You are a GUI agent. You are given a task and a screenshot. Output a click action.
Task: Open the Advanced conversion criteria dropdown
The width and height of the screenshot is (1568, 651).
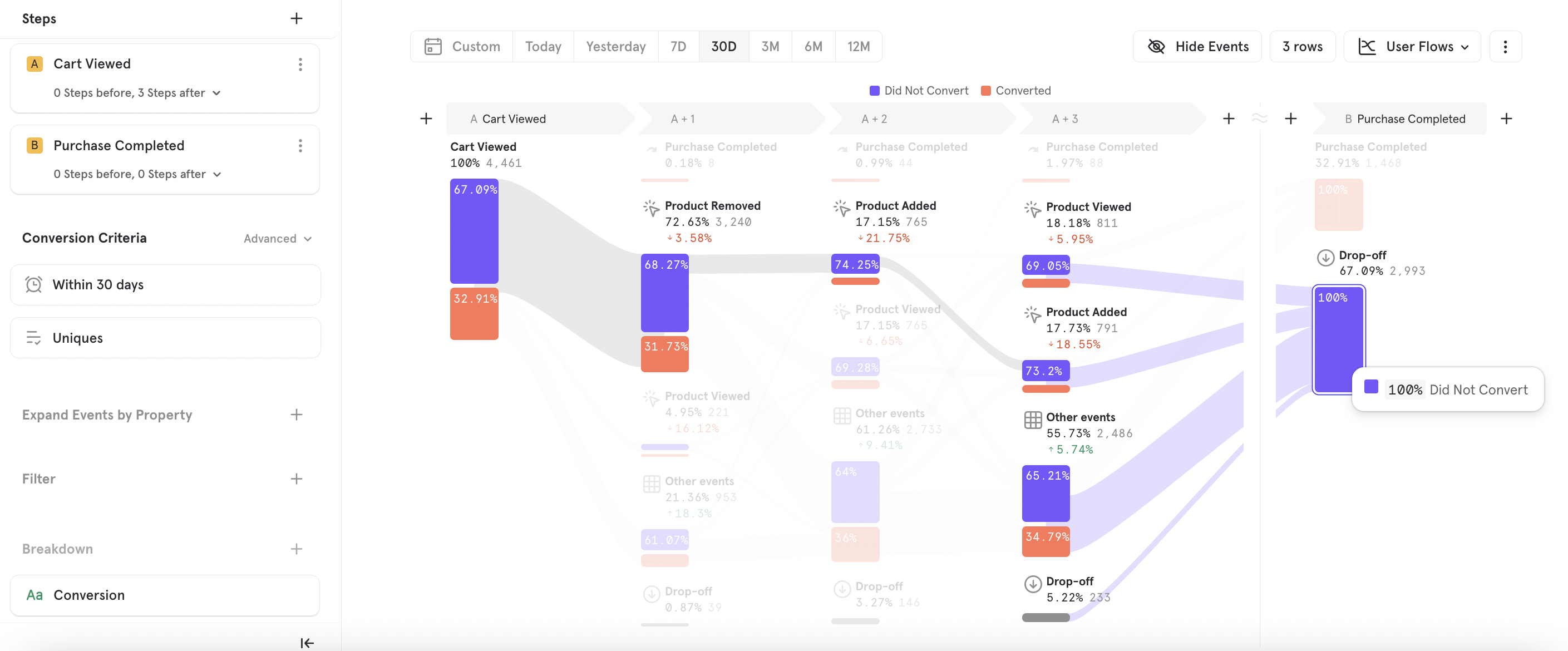coord(278,239)
